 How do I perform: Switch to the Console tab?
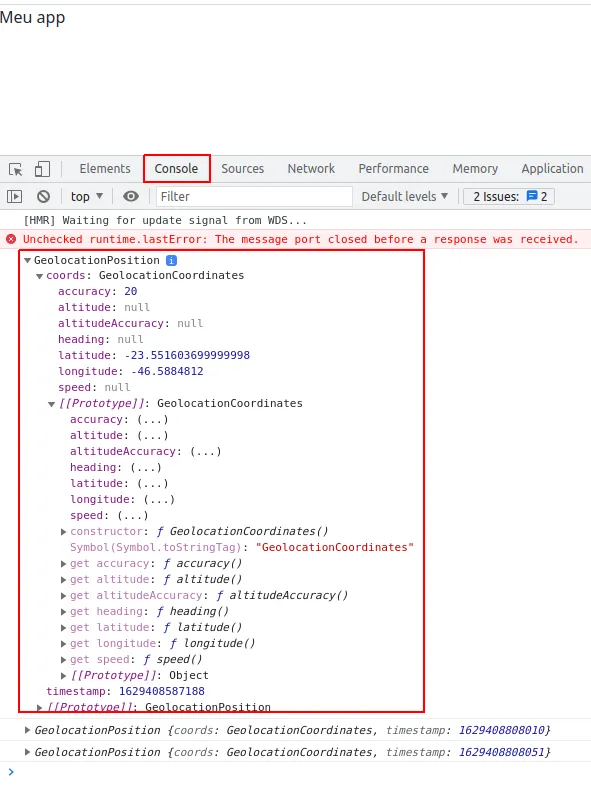click(x=177, y=169)
